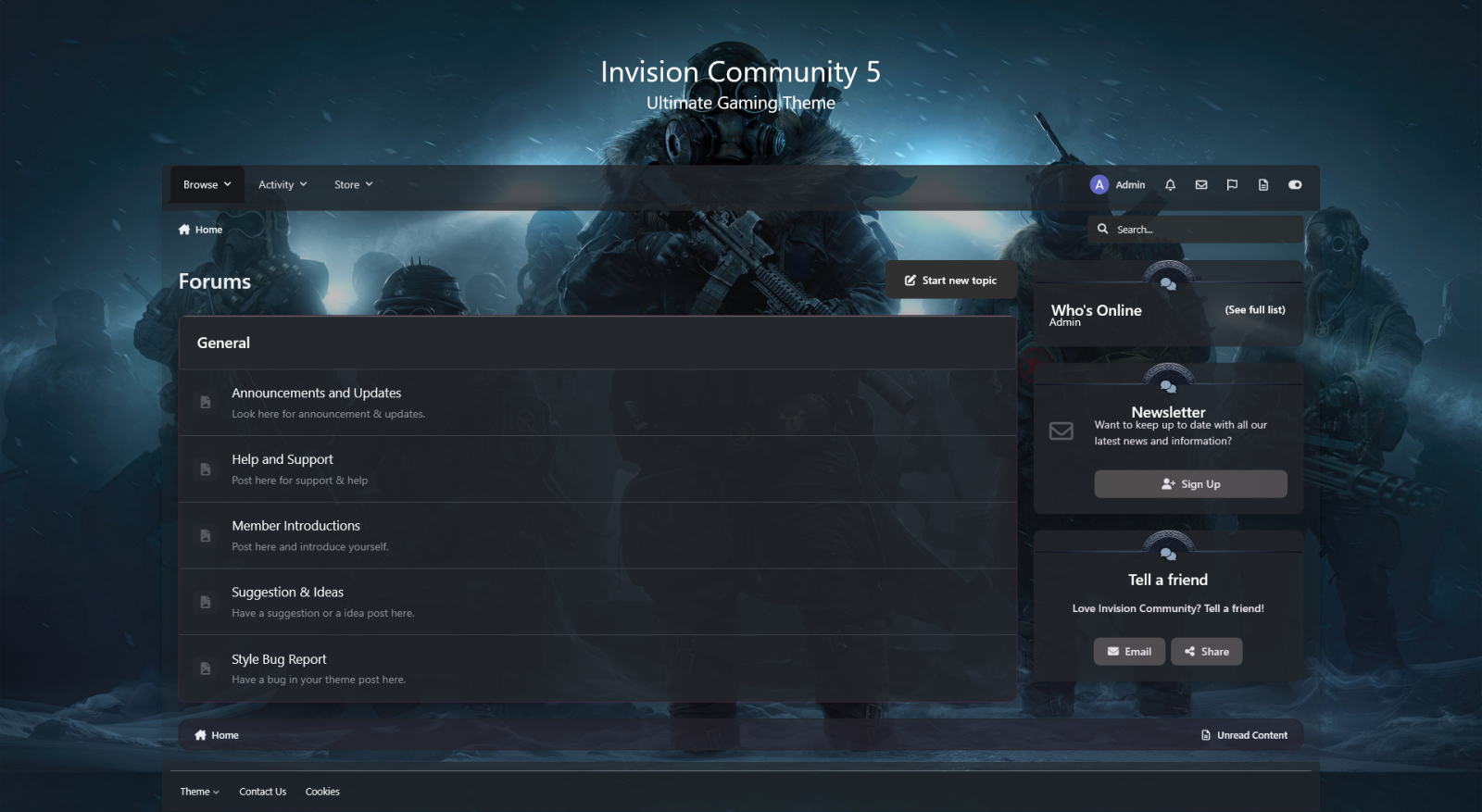Click the Help and Support forum icon
1482x812 pixels.
pyautogui.click(x=206, y=469)
